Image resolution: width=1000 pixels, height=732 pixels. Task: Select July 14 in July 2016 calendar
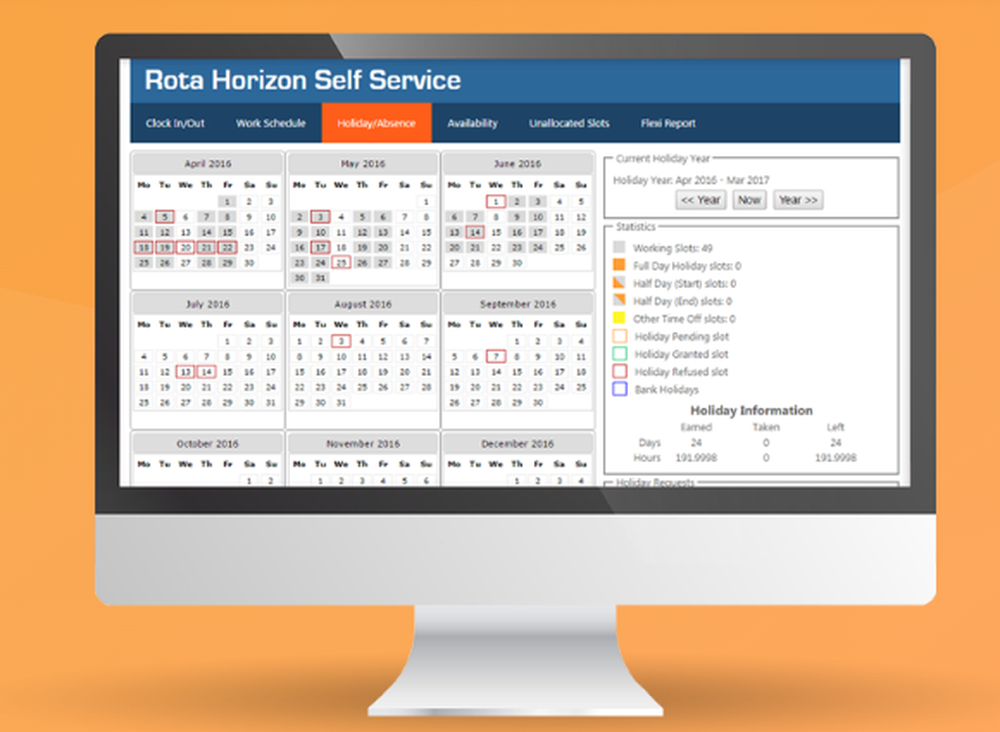click(206, 372)
